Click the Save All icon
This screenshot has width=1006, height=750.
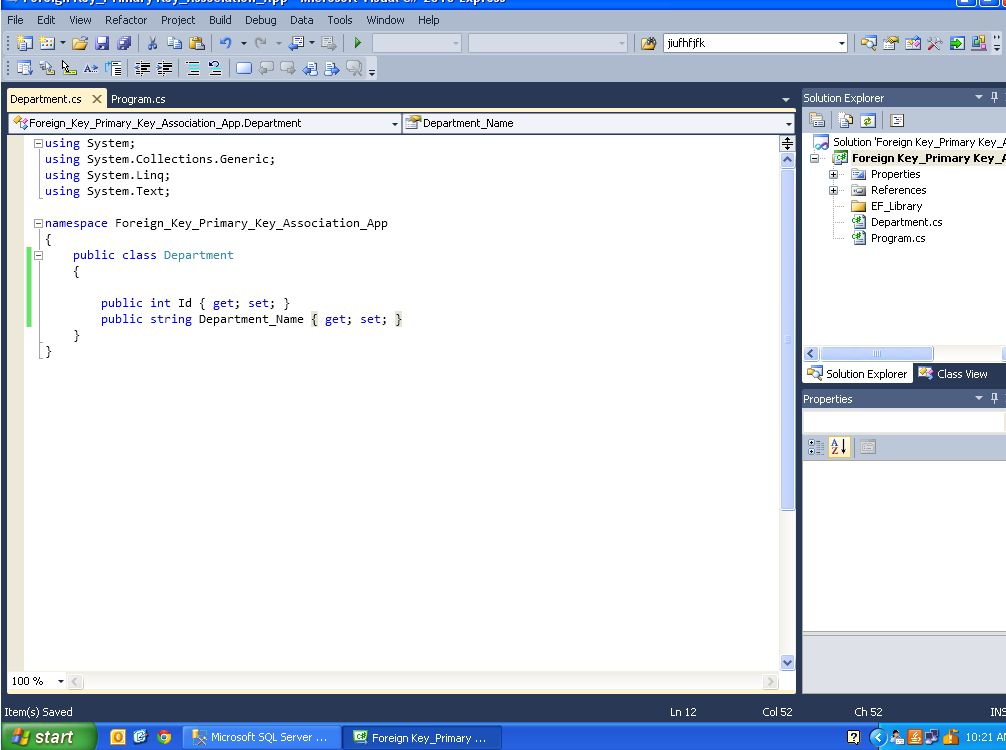(123, 43)
